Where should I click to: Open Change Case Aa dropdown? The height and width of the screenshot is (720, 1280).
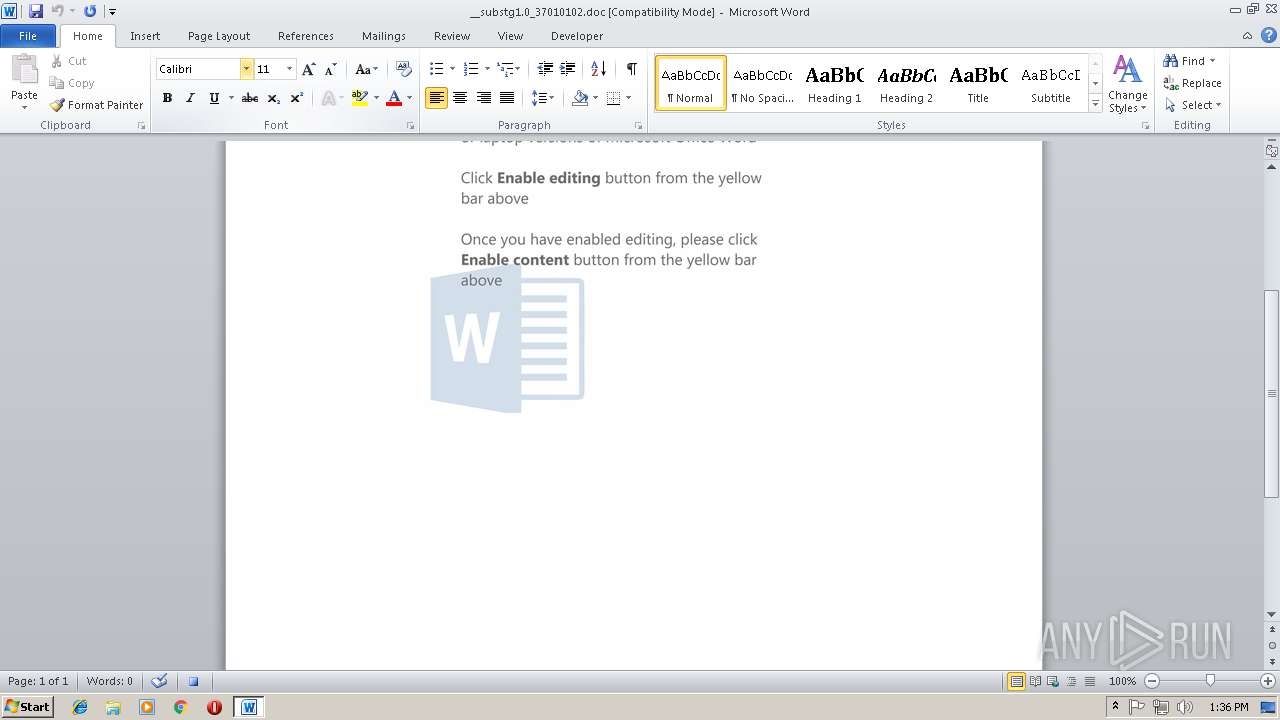tap(366, 69)
